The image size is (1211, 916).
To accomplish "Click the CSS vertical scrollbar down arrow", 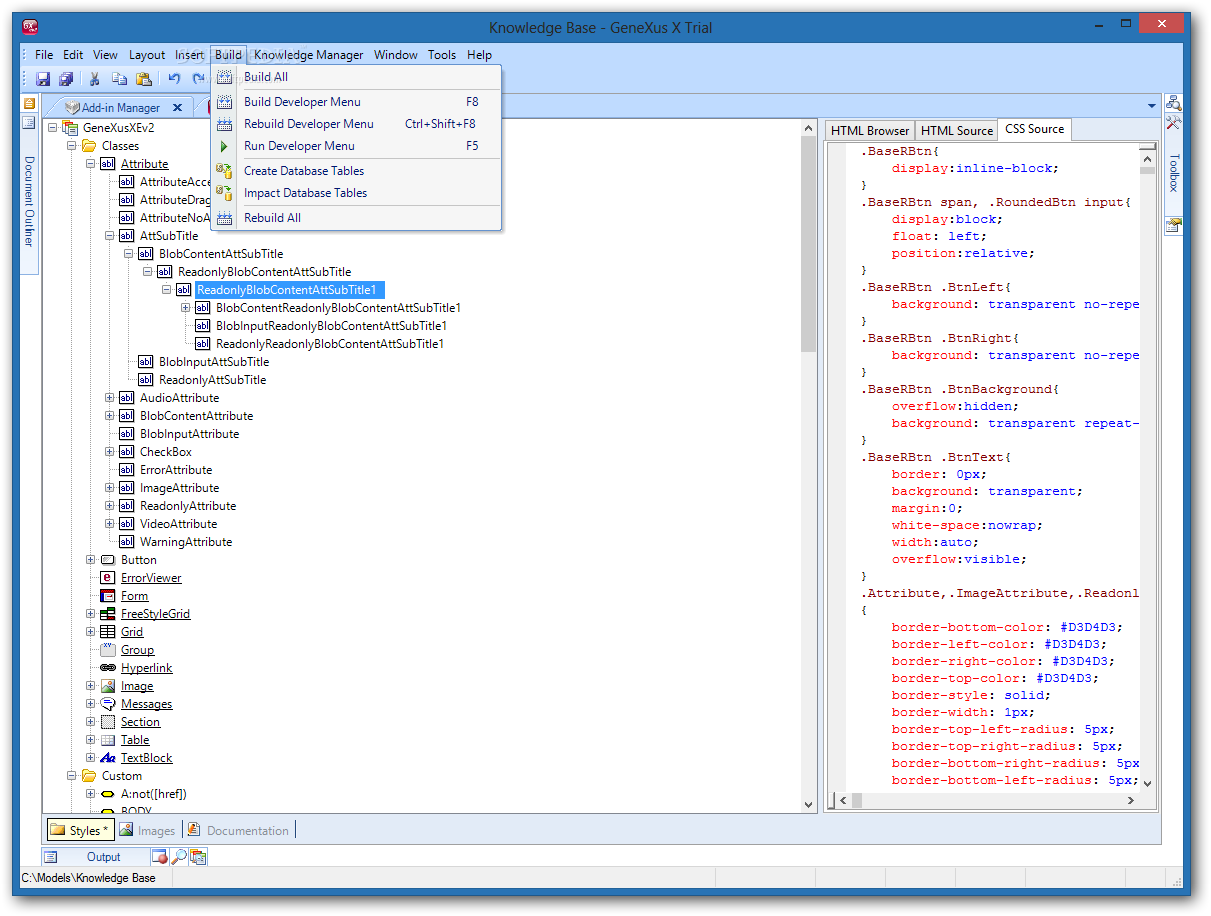I will pyautogui.click(x=1148, y=784).
